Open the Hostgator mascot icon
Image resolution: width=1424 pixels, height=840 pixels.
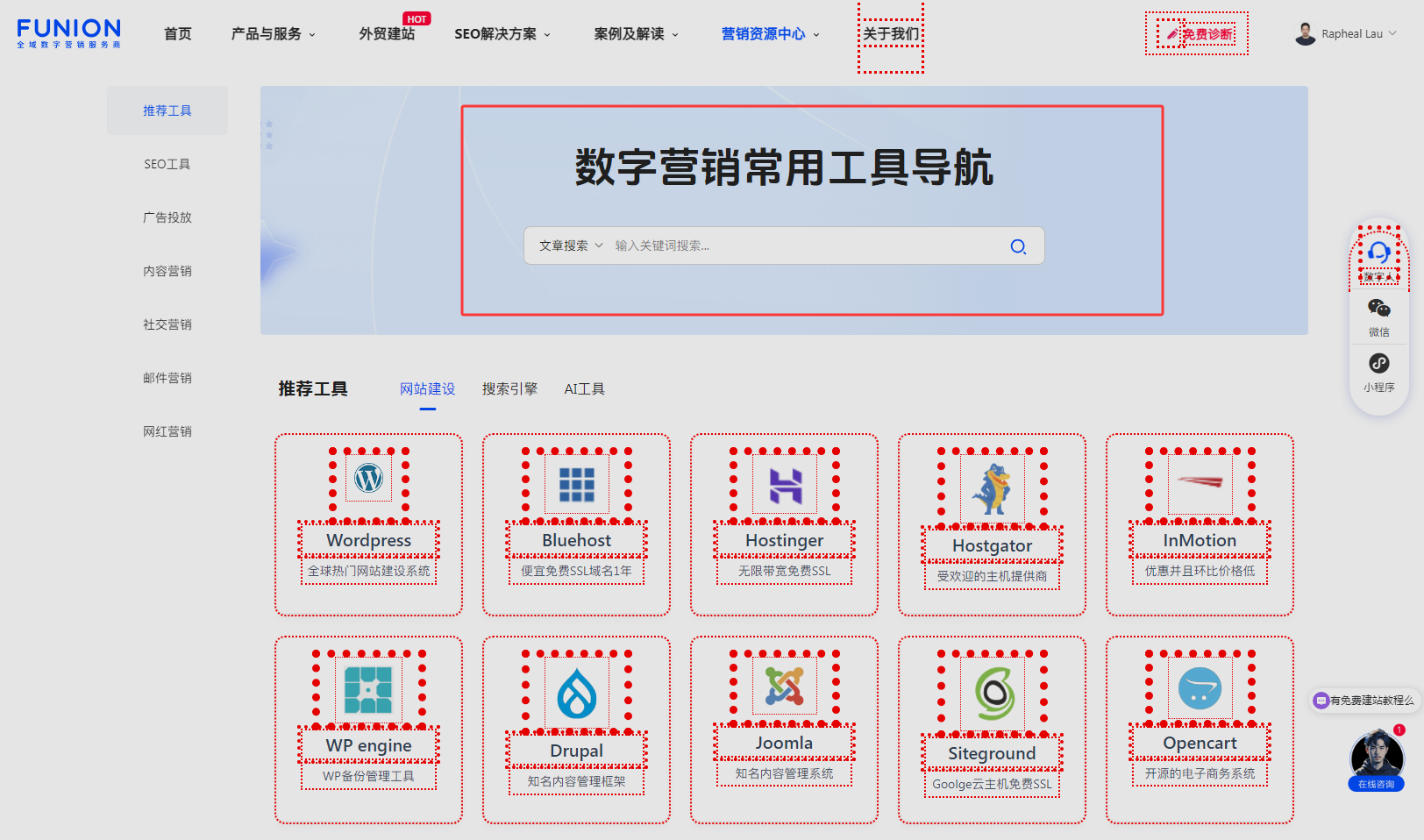pyautogui.click(x=993, y=489)
